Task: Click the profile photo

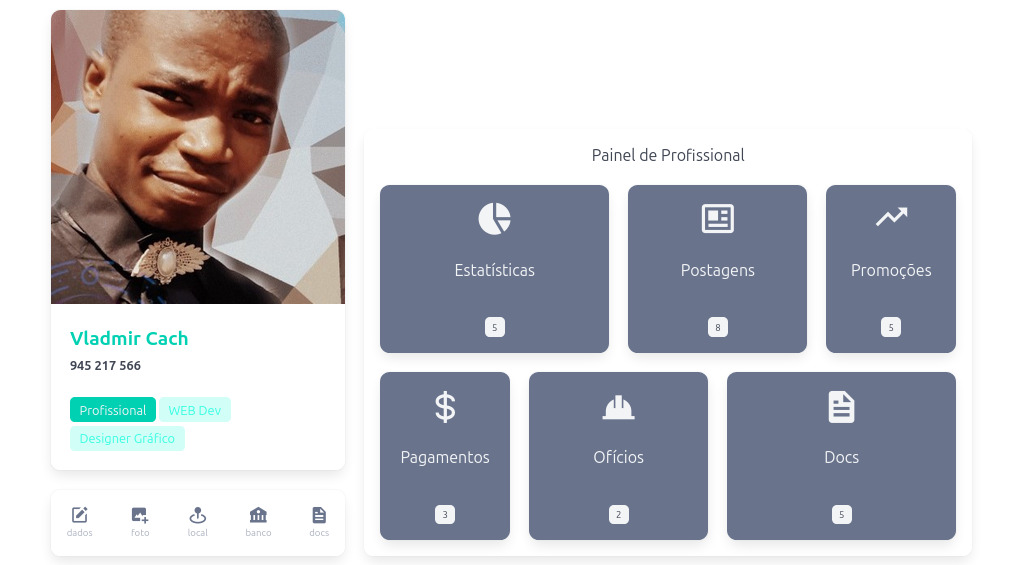Action: [198, 157]
